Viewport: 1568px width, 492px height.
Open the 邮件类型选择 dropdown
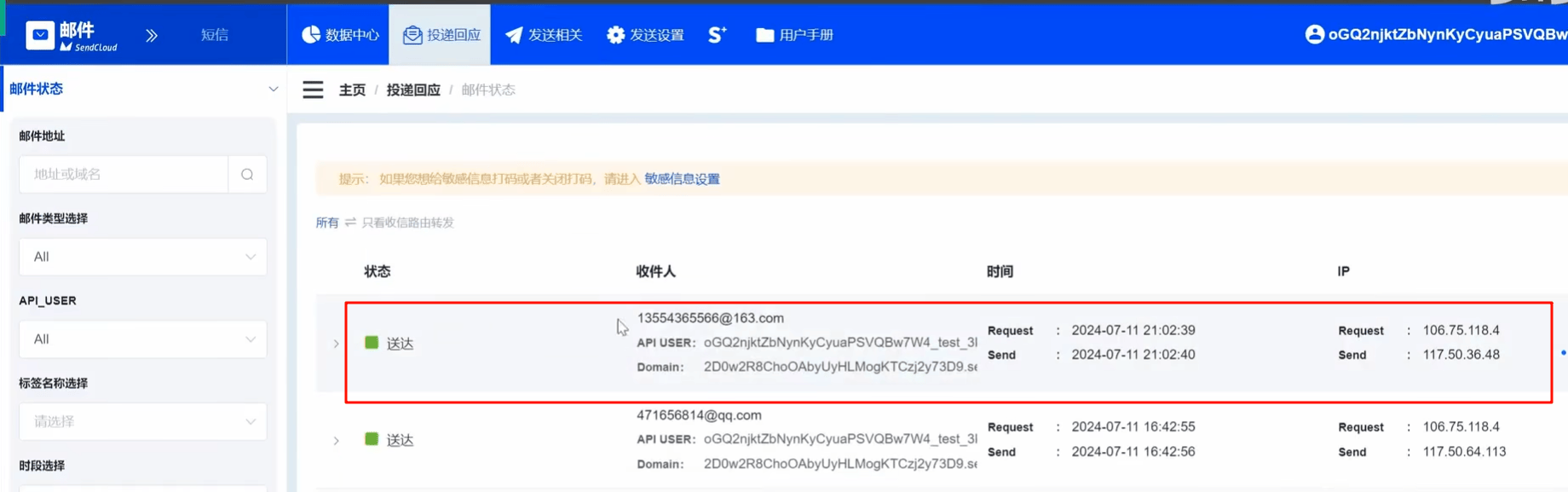(143, 257)
